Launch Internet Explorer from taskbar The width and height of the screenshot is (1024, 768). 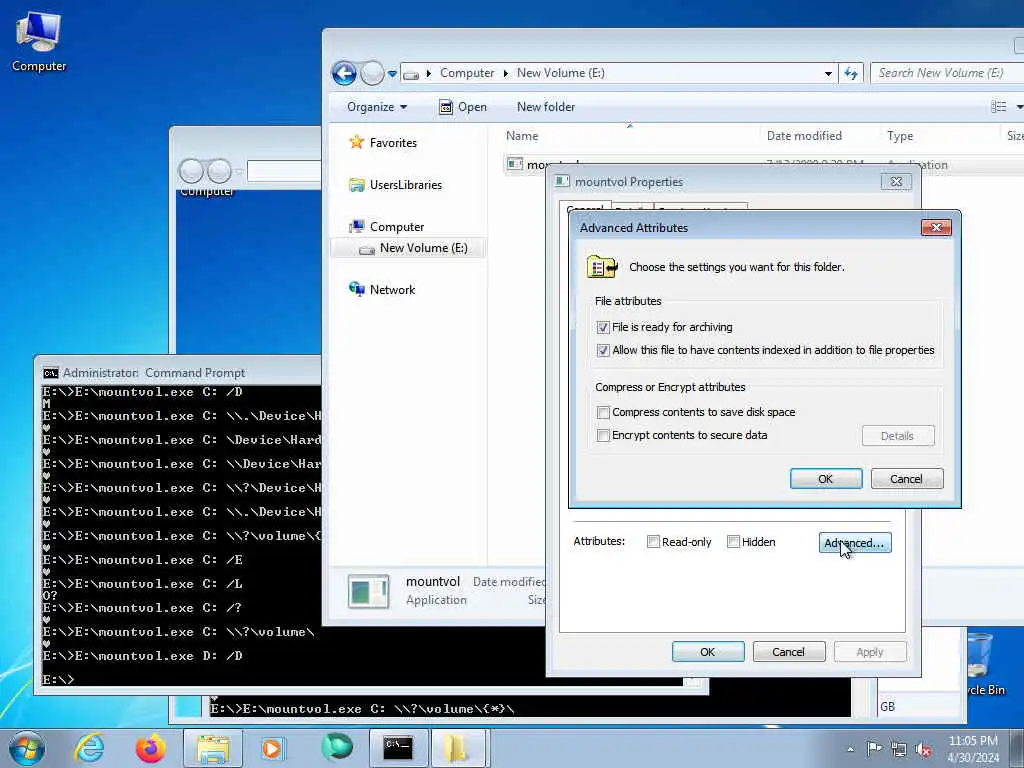tap(88, 748)
